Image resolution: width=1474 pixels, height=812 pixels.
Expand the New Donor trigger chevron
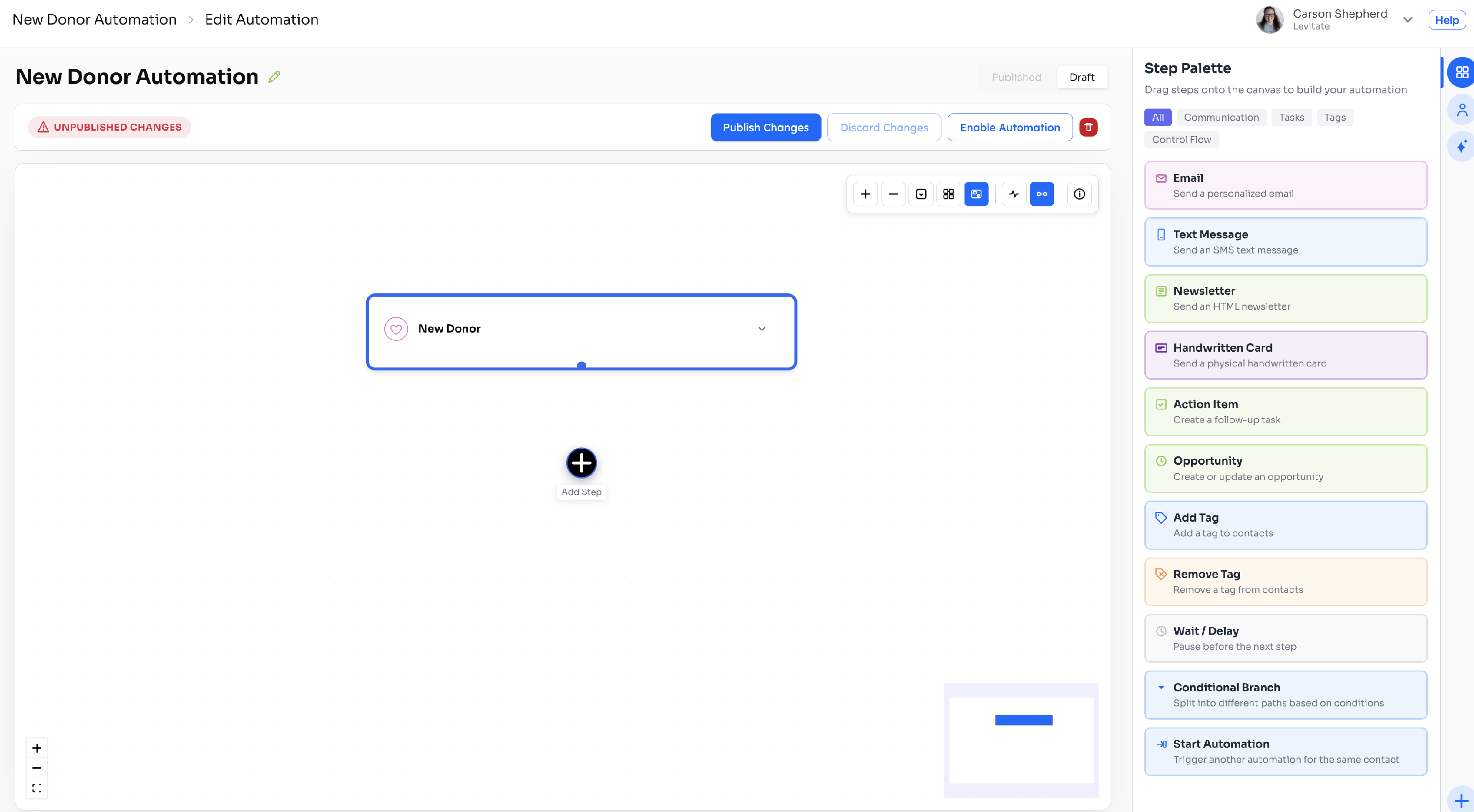coord(761,329)
